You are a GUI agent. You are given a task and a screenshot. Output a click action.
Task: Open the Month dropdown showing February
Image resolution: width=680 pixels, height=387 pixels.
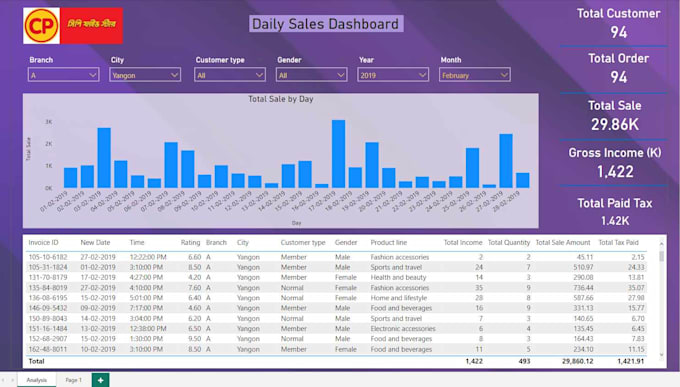474,75
